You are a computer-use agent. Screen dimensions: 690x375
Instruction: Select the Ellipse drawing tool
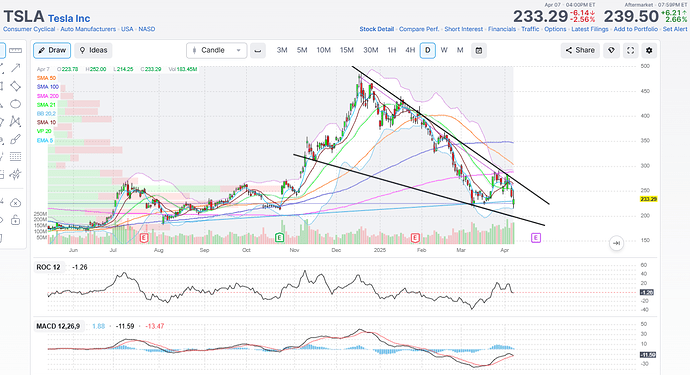tap(15, 104)
